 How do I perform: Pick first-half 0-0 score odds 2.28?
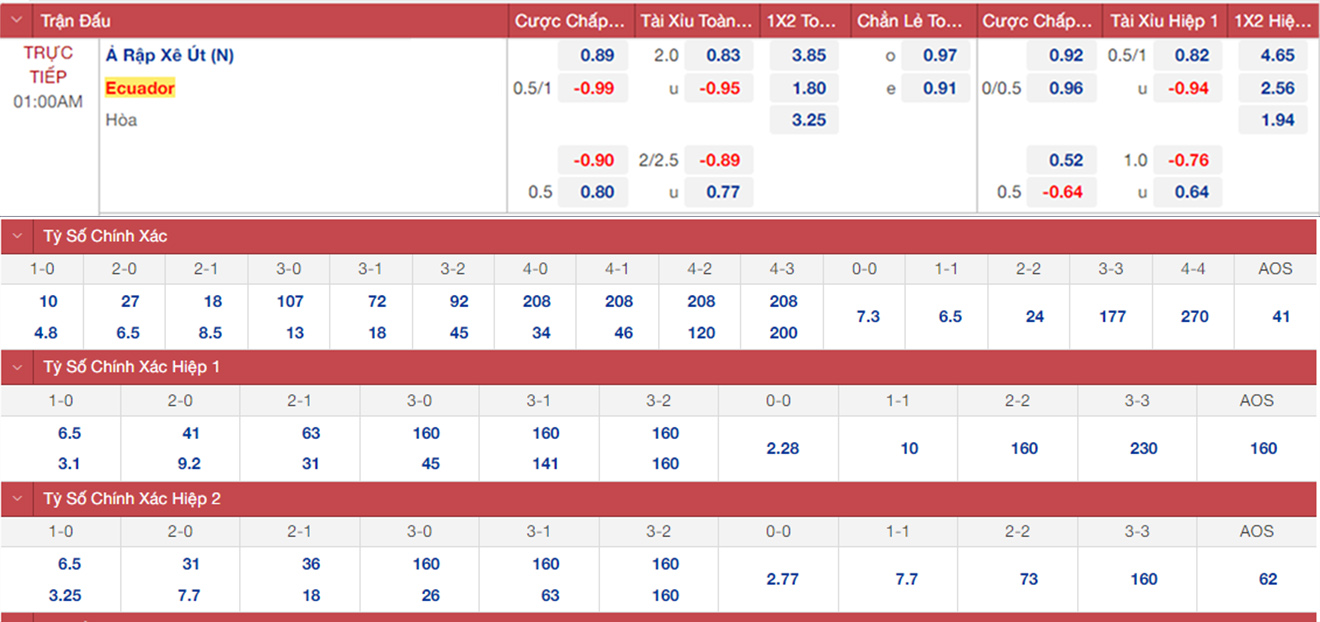tap(782, 448)
